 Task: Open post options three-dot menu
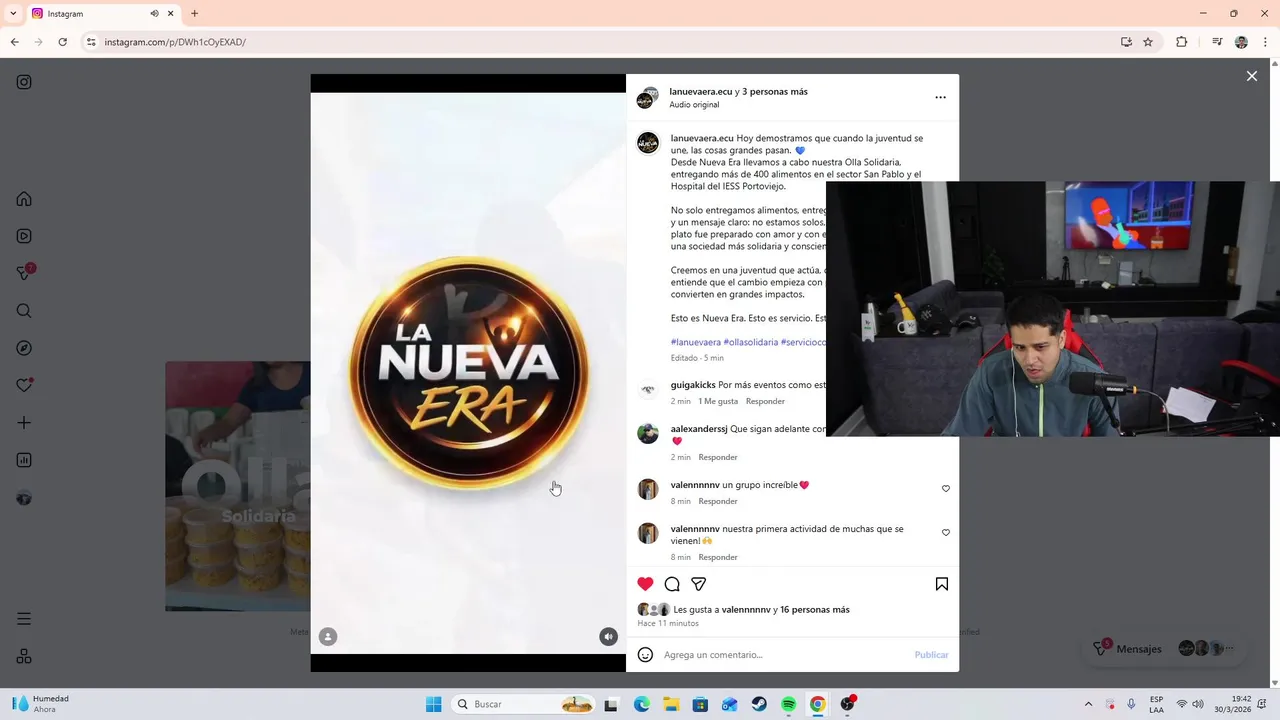pos(940,98)
